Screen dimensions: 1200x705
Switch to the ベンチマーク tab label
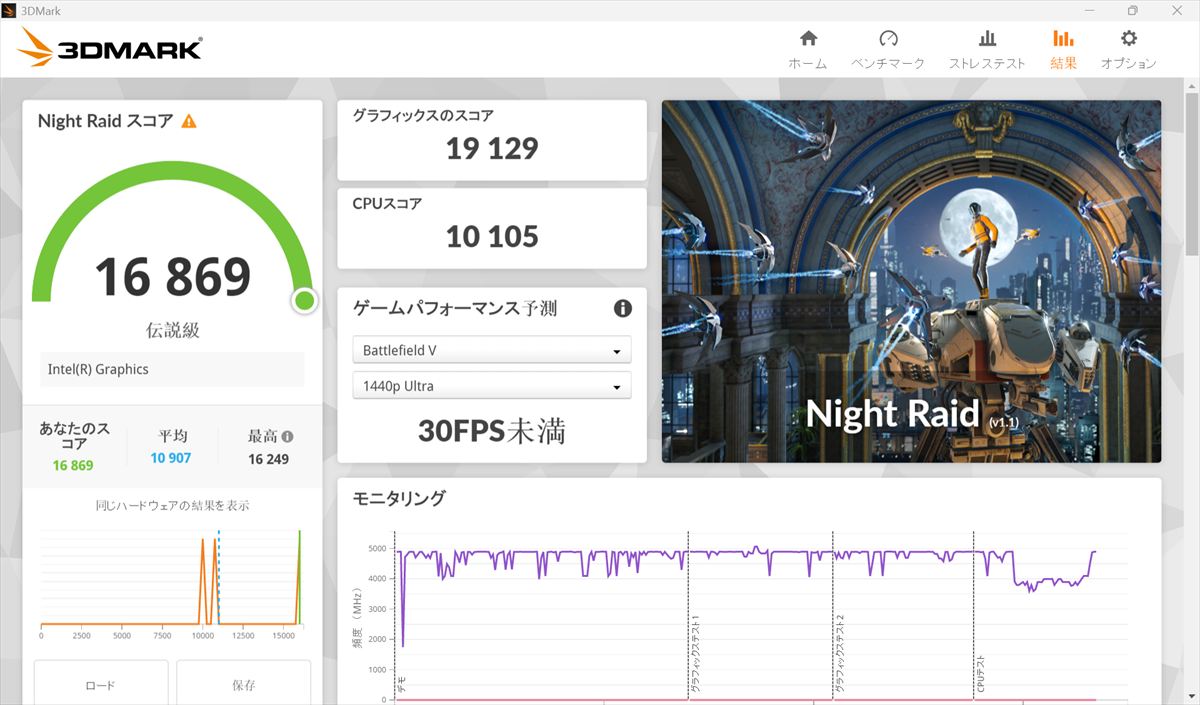click(888, 63)
